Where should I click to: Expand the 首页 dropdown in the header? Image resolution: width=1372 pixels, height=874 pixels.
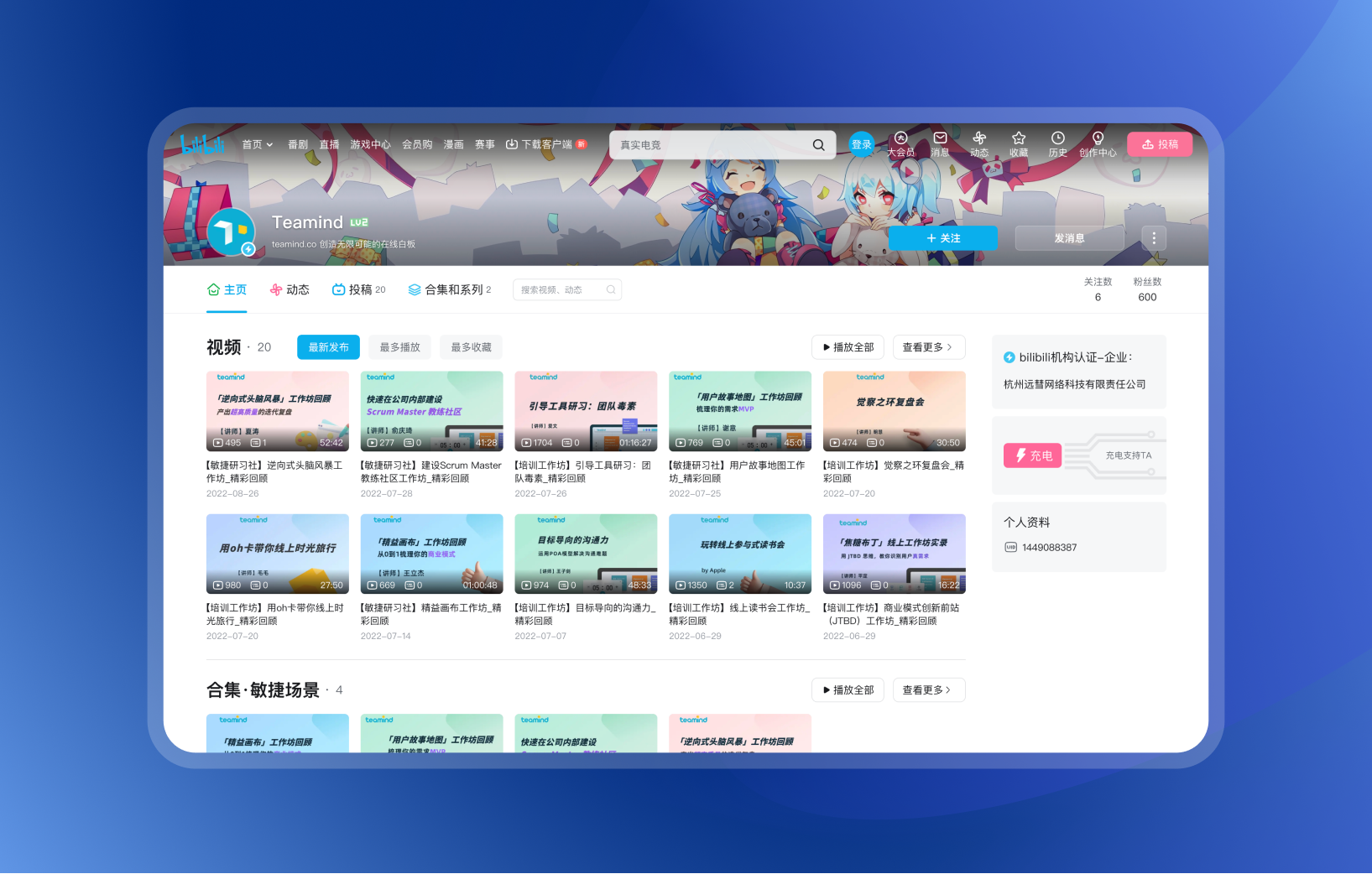pos(258,144)
